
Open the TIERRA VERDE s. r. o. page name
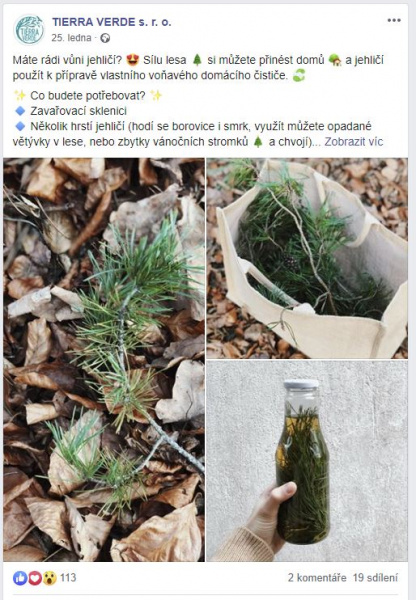pyautogui.click(x=111, y=22)
